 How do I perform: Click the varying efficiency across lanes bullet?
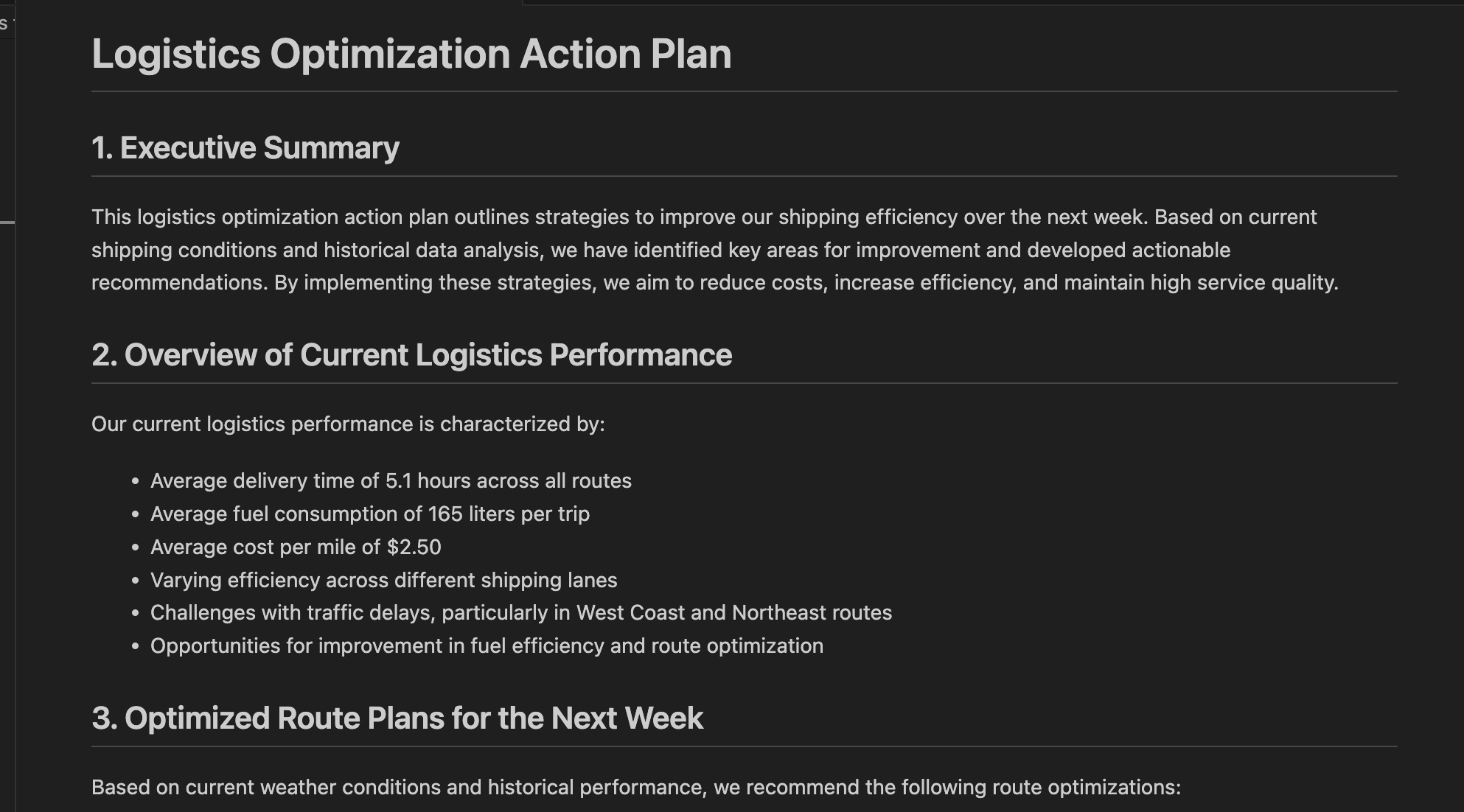click(x=383, y=581)
